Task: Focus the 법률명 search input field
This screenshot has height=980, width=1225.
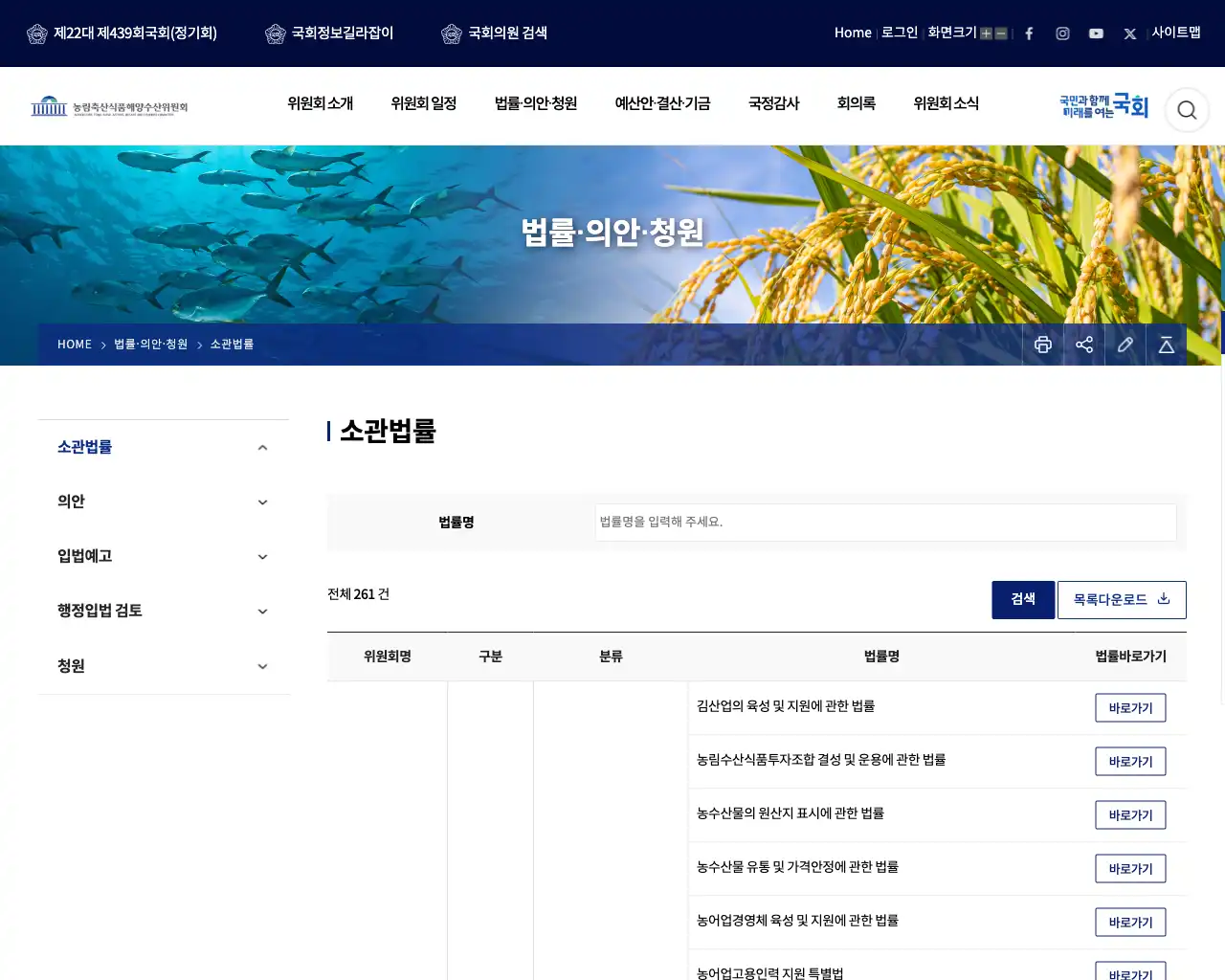Action: (x=885, y=523)
